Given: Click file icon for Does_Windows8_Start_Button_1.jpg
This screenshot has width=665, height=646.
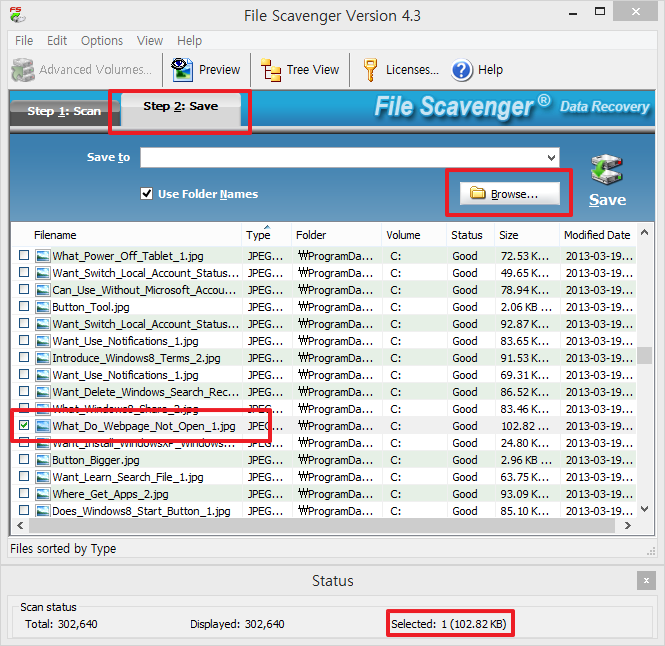Looking at the screenshot, I should pyautogui.click(x=42, y=511).
